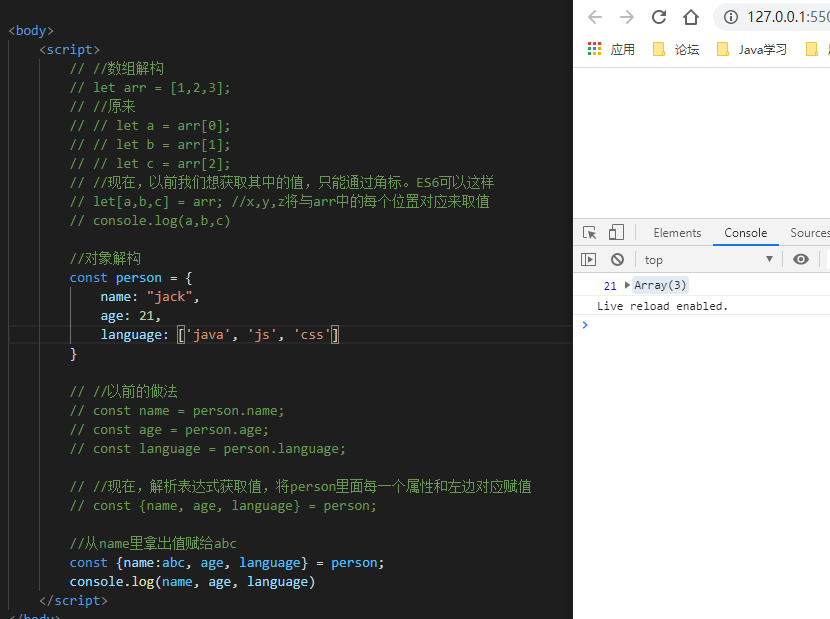
Task: Click the '// let arr = [1,2,3];' comment
Action: (x=150, y=87)
